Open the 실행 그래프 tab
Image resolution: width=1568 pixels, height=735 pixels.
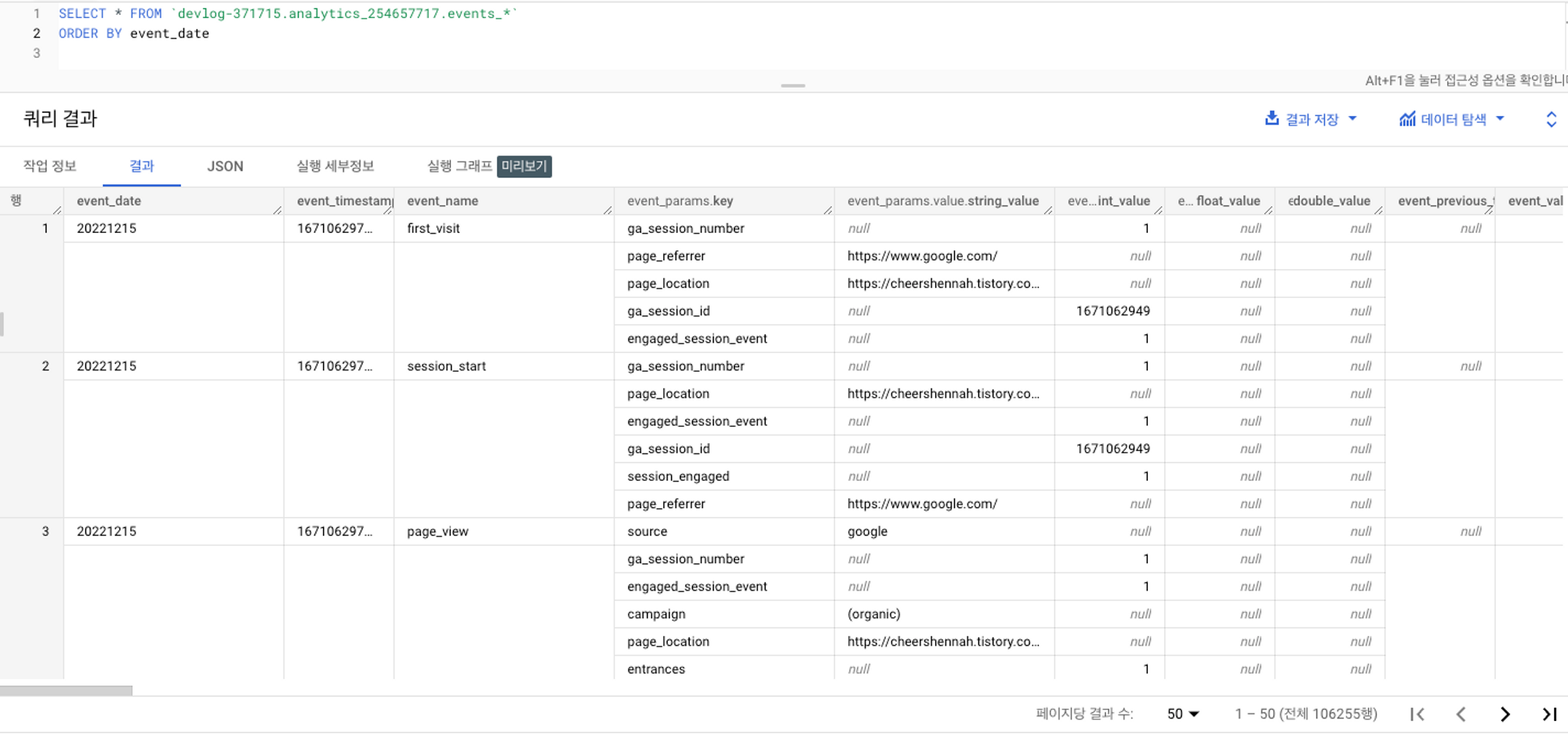459,166
